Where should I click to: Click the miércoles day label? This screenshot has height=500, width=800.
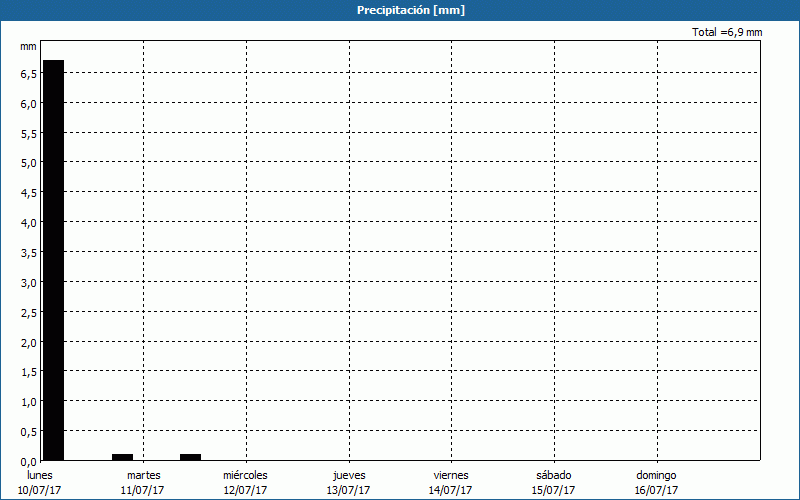[245, 475]
